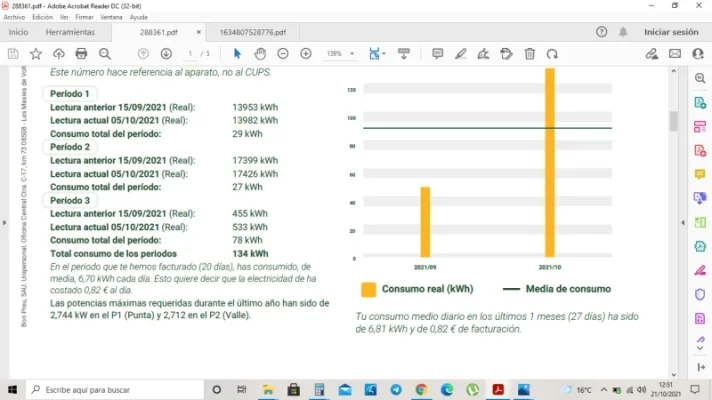
Task: Click the taskbar search box
Action: (x=114, y=390)
